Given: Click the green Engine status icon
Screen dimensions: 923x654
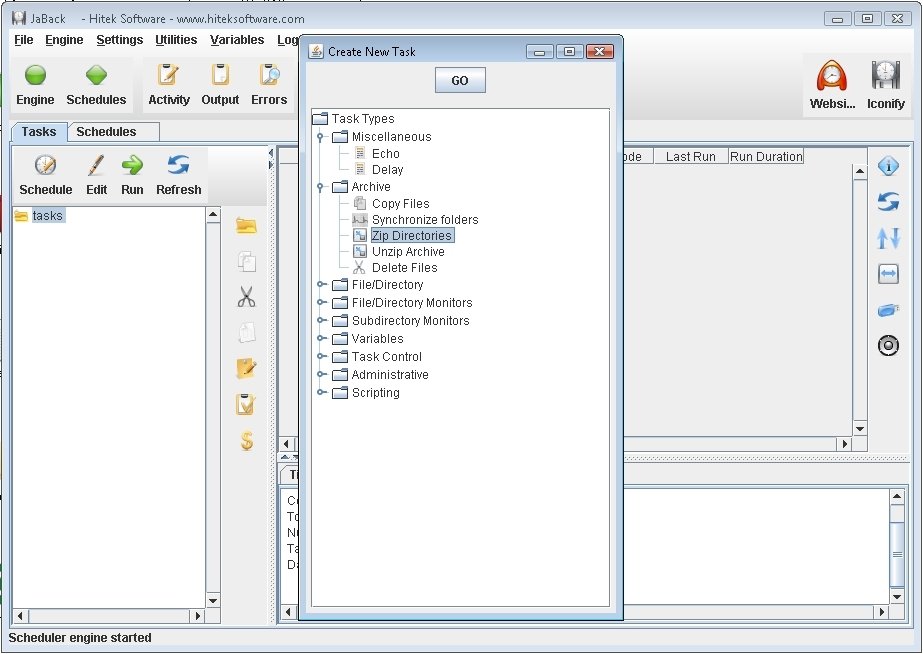Looking at the screenshot, I should click(x=35, y=75).
